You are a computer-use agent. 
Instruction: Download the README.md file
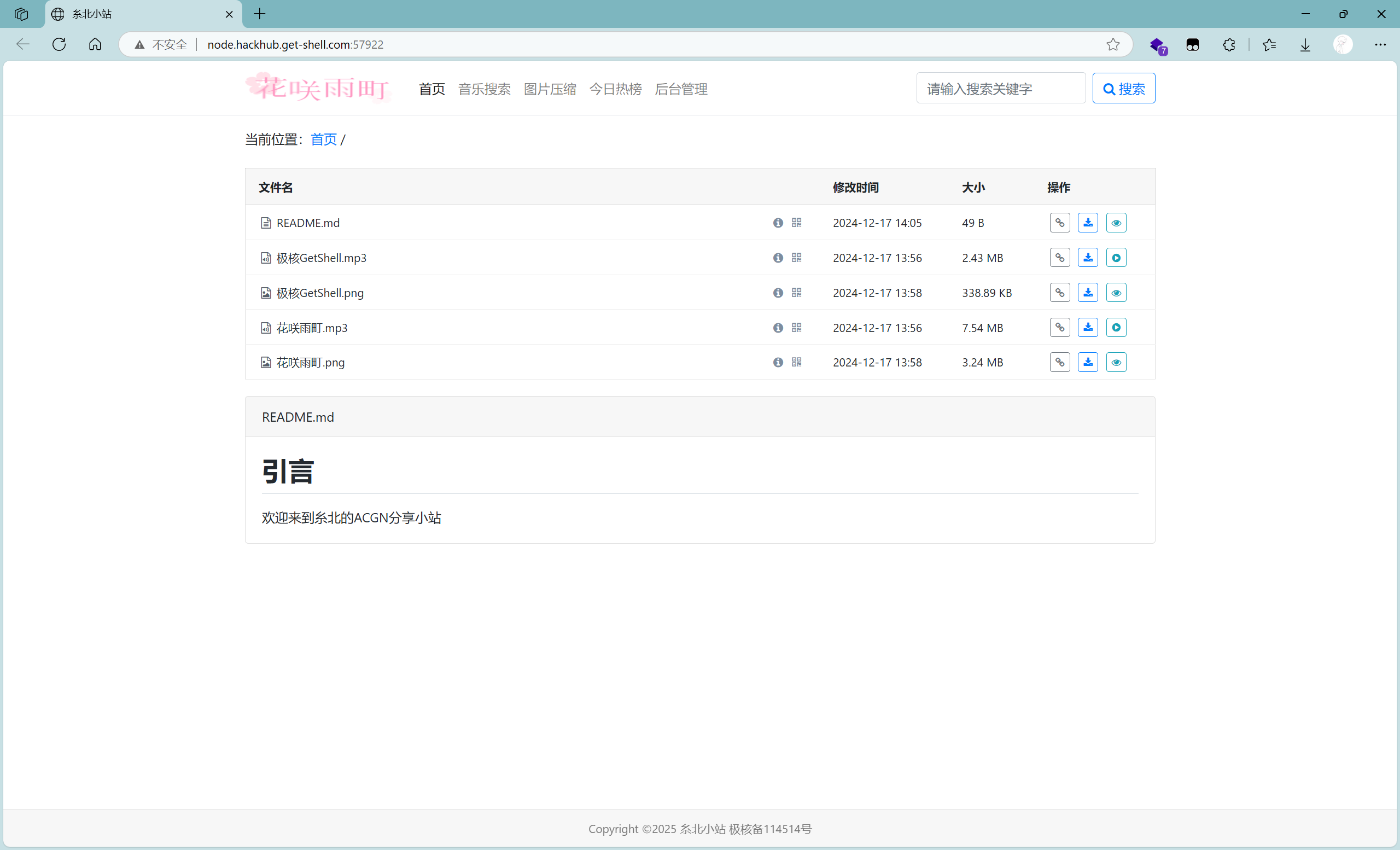coord(1088,222)
